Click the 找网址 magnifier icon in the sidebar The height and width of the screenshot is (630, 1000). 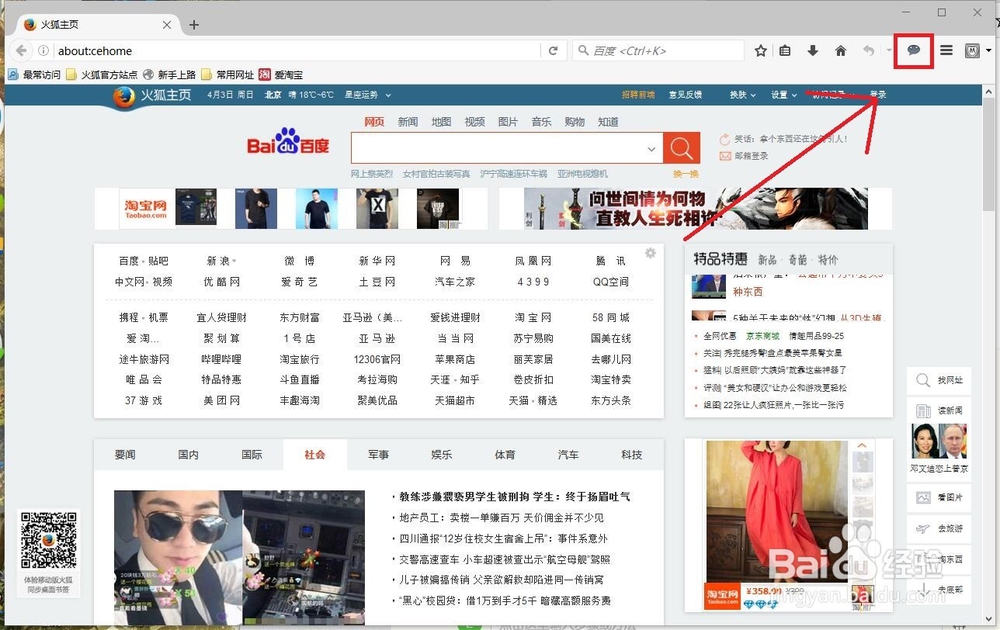pos(923,380)
